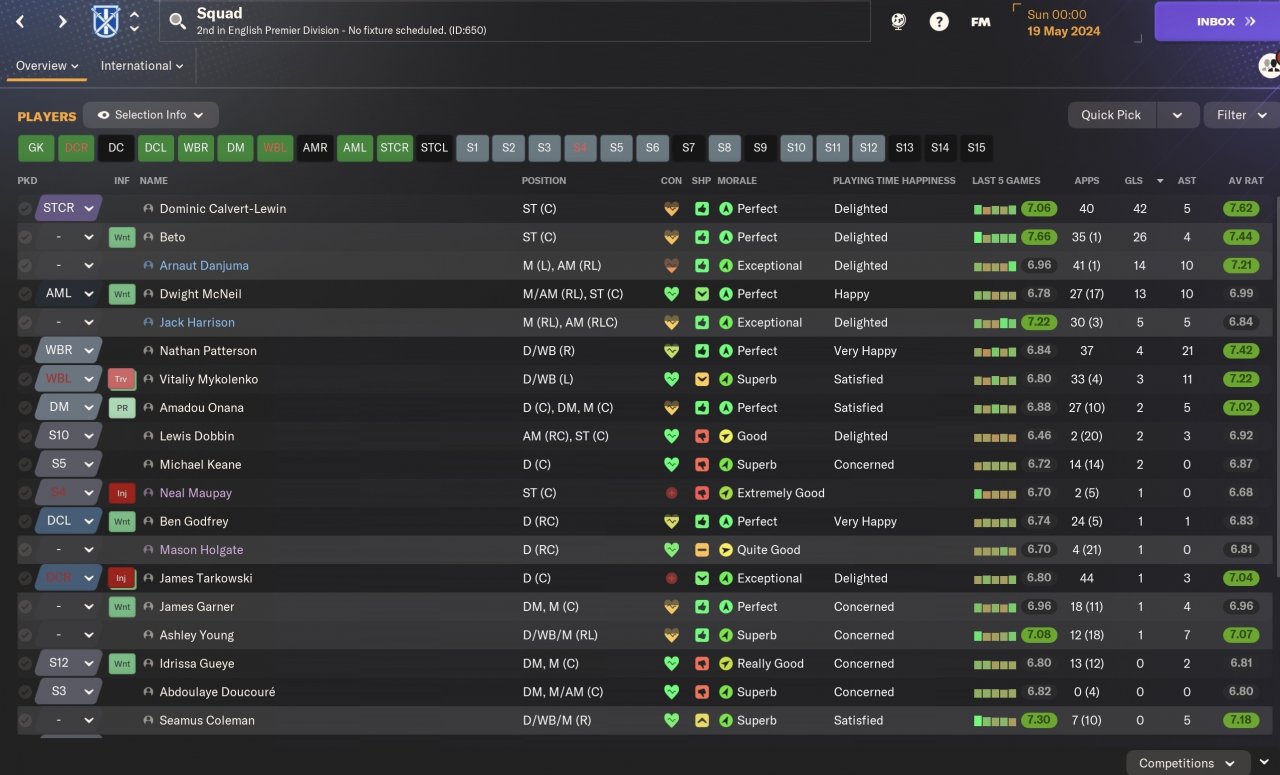Sort players by the AV RAT column header
Image resolution: width=1280 pixels, height=775 pixels.
[1246, 181]
